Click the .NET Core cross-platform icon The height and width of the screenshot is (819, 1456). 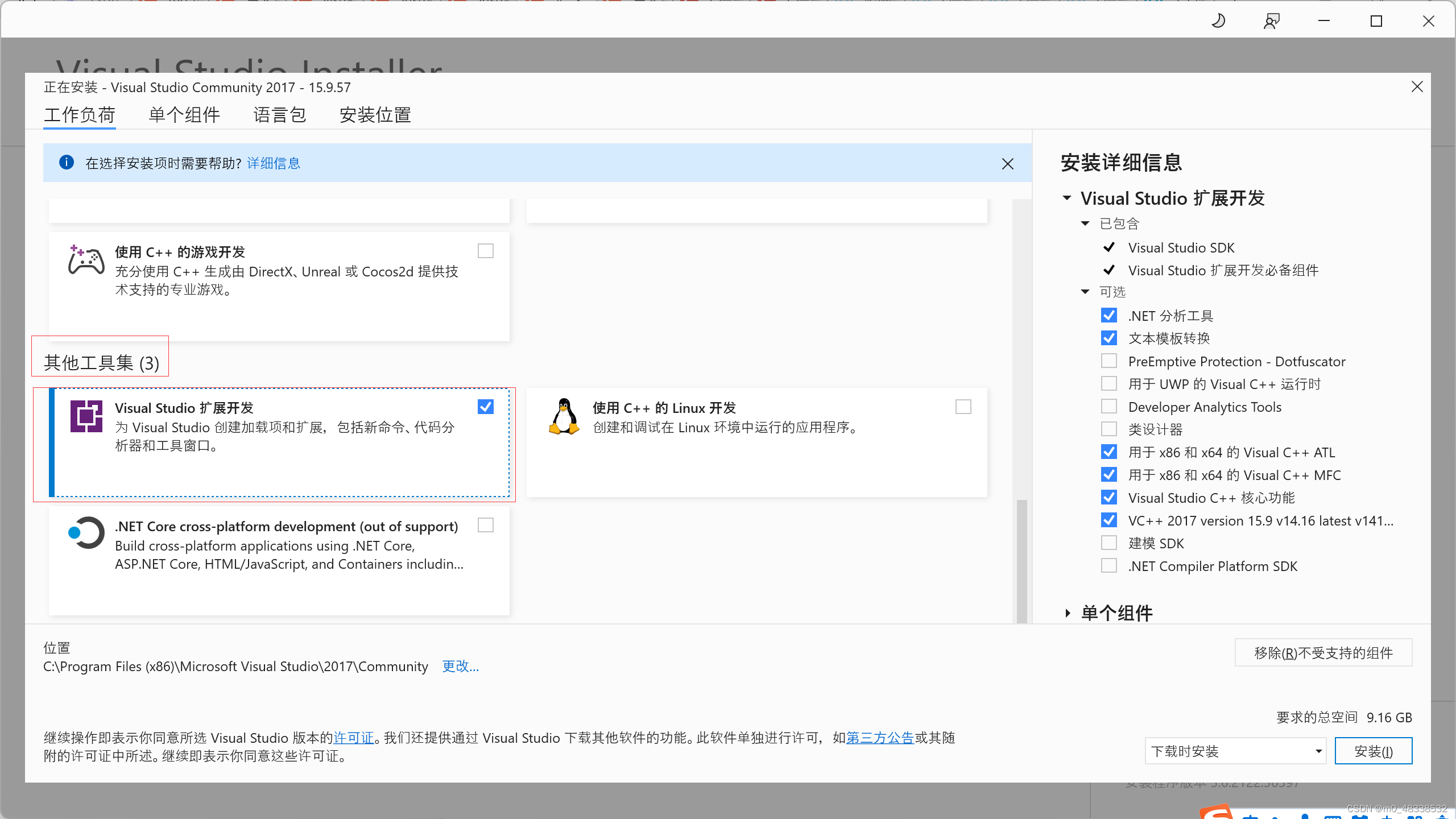[x=86, y=532]
